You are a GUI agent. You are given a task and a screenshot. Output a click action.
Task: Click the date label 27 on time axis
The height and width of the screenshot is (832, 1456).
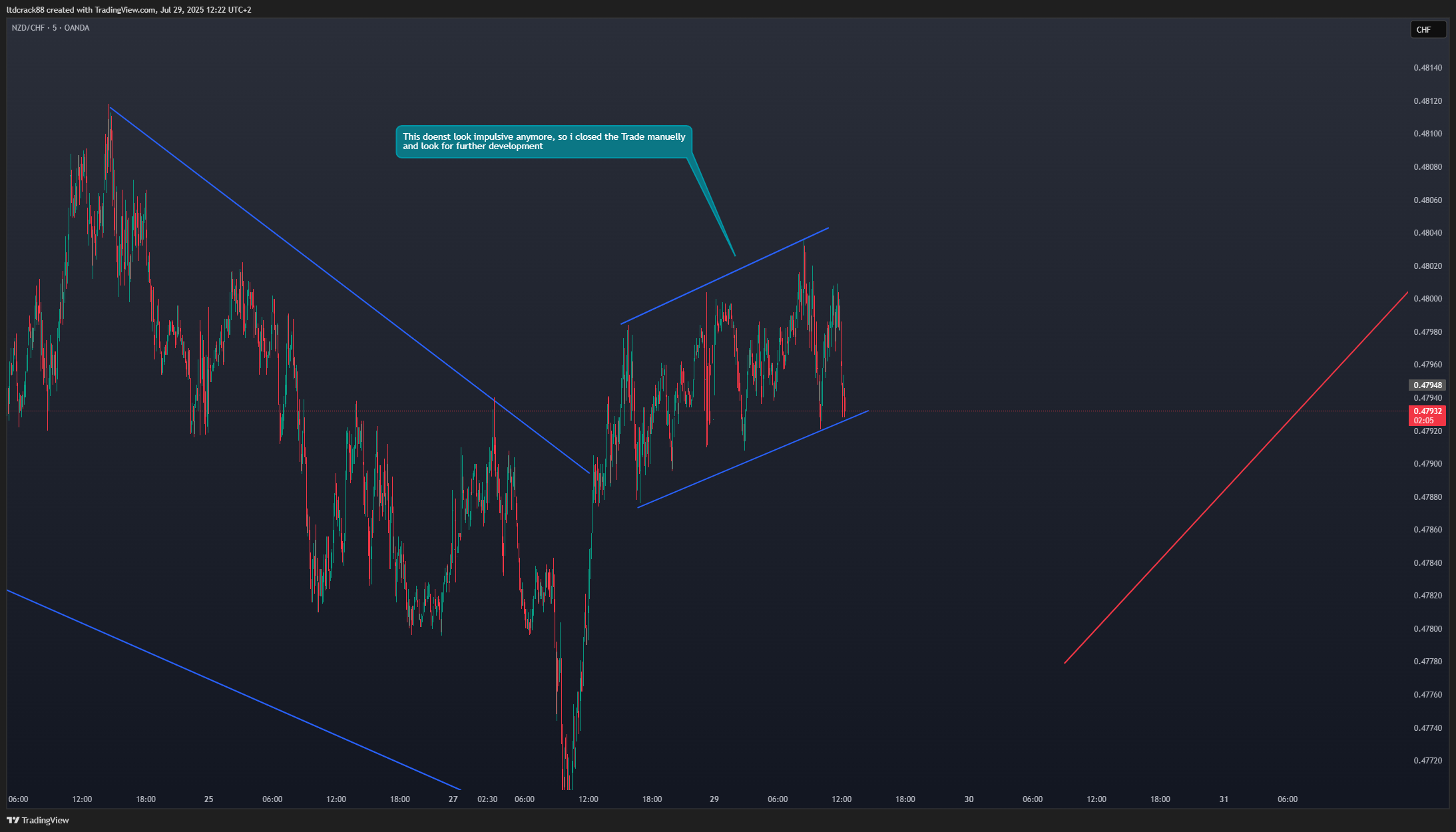[x=453, y=799]
